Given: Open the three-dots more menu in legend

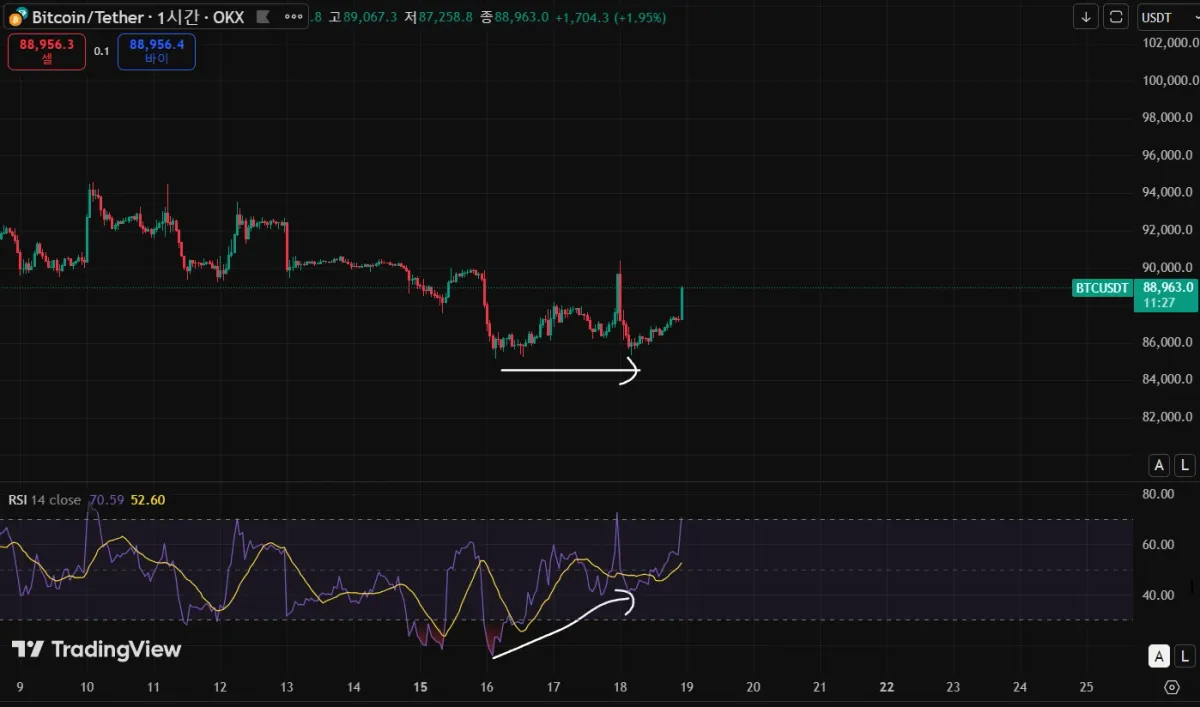Looking at the screenshot, I should pyautogui.click(x=292, y=17).
